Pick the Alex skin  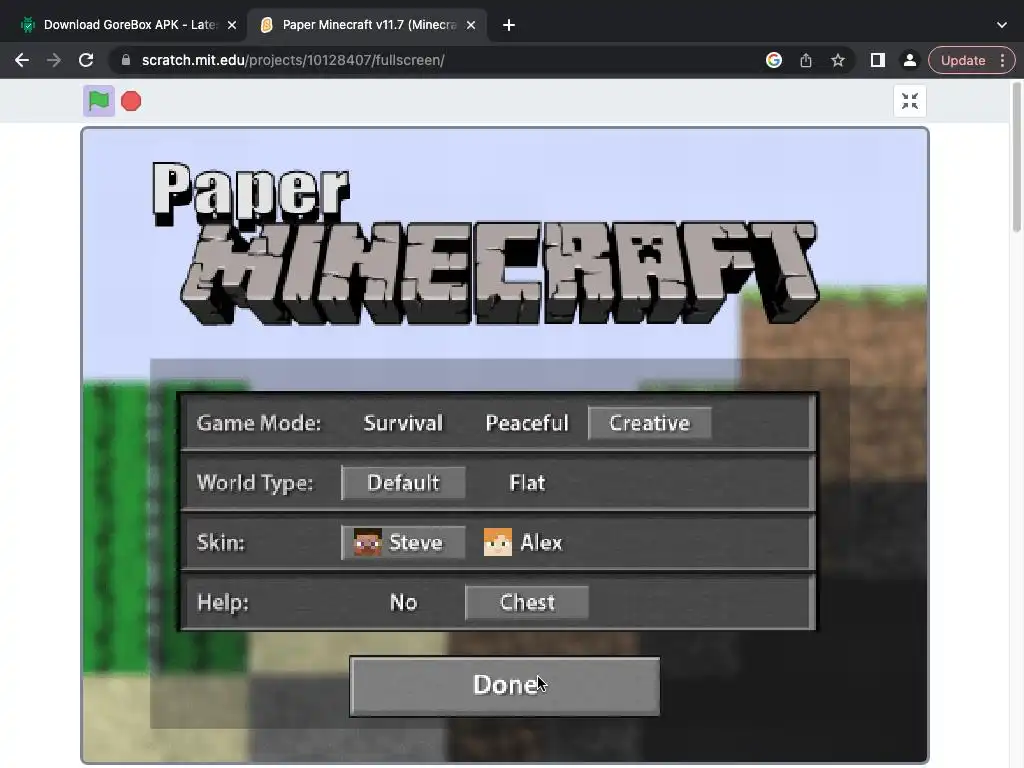[523, 543]
